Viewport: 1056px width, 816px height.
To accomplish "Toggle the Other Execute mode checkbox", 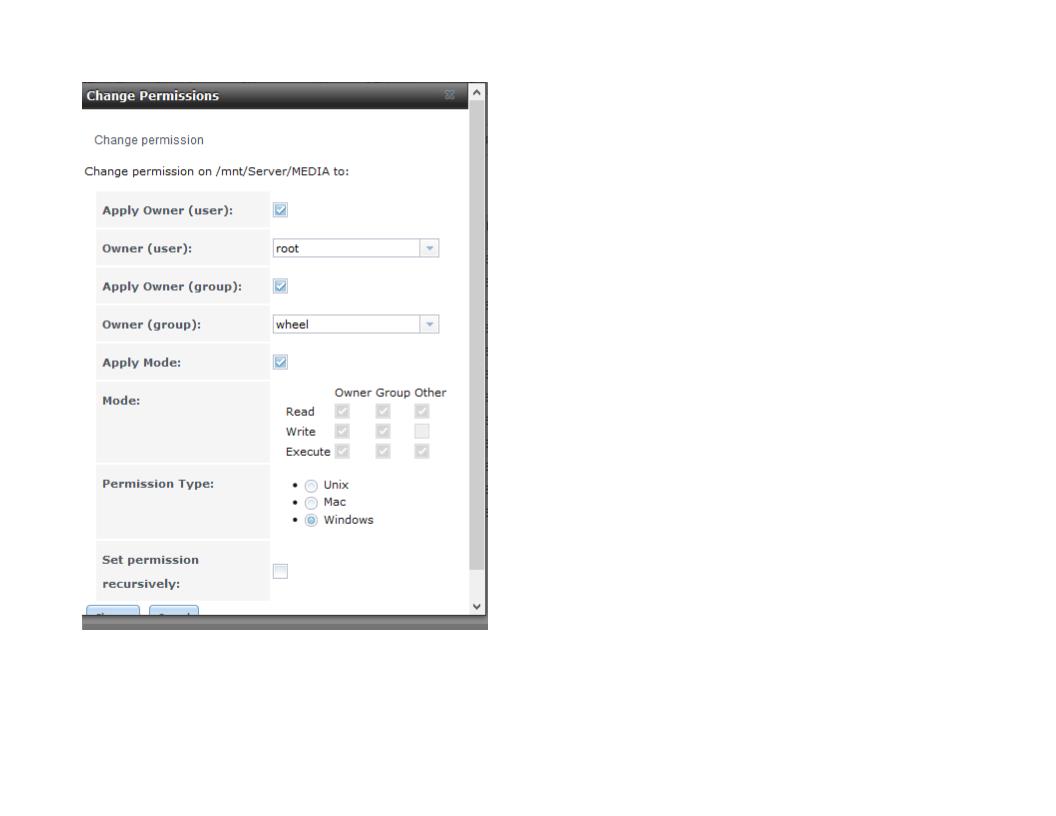I will [422, 451].
